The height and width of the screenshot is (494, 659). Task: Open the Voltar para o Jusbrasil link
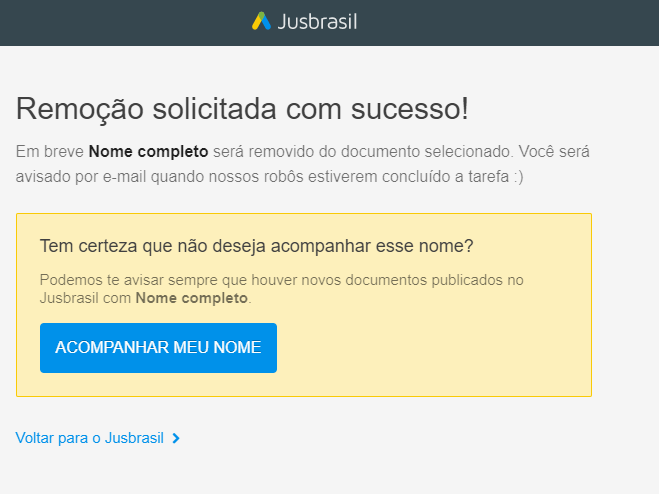tap(90, 438)
